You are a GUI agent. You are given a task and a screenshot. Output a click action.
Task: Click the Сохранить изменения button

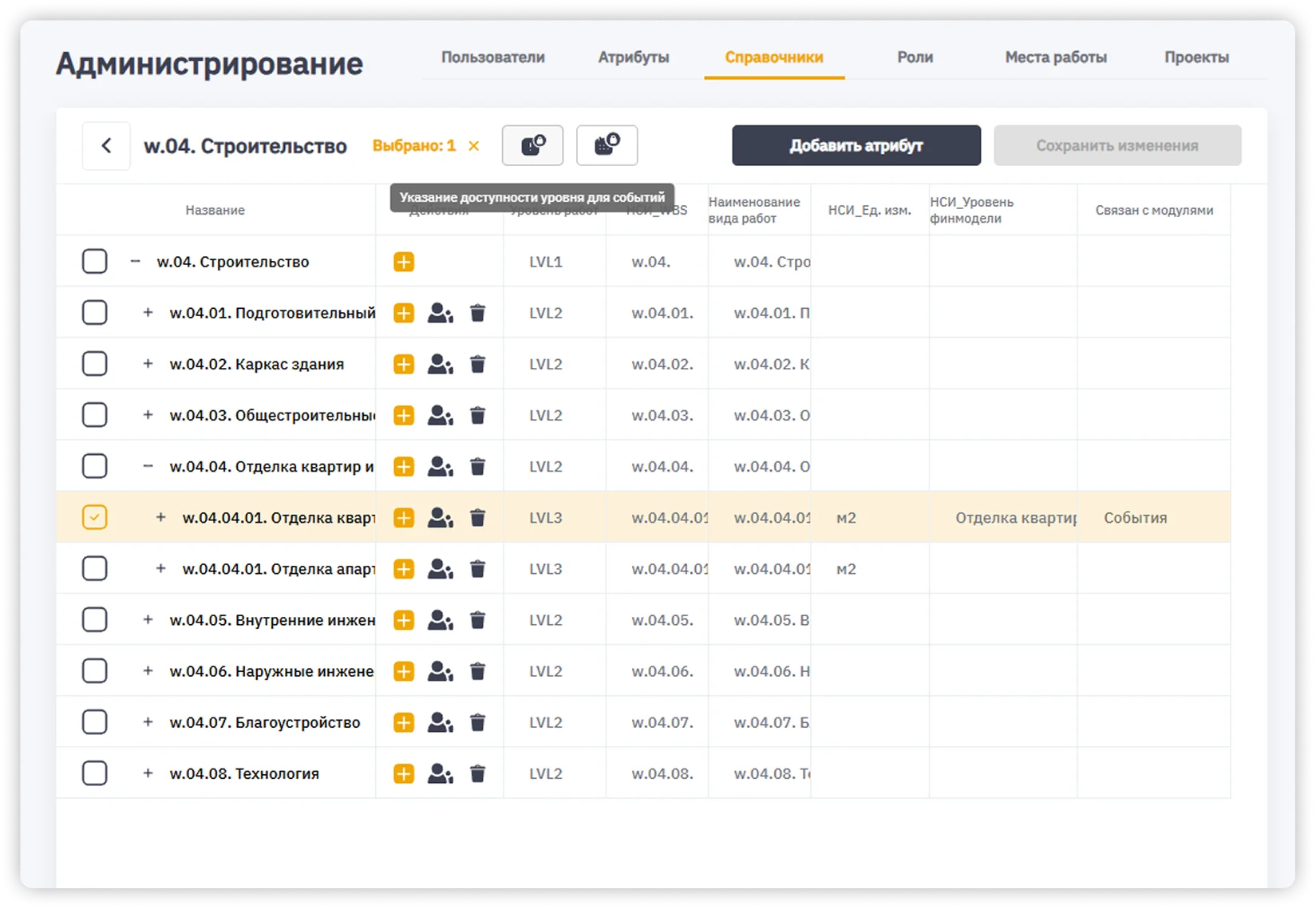click(x=1116, y=146)
